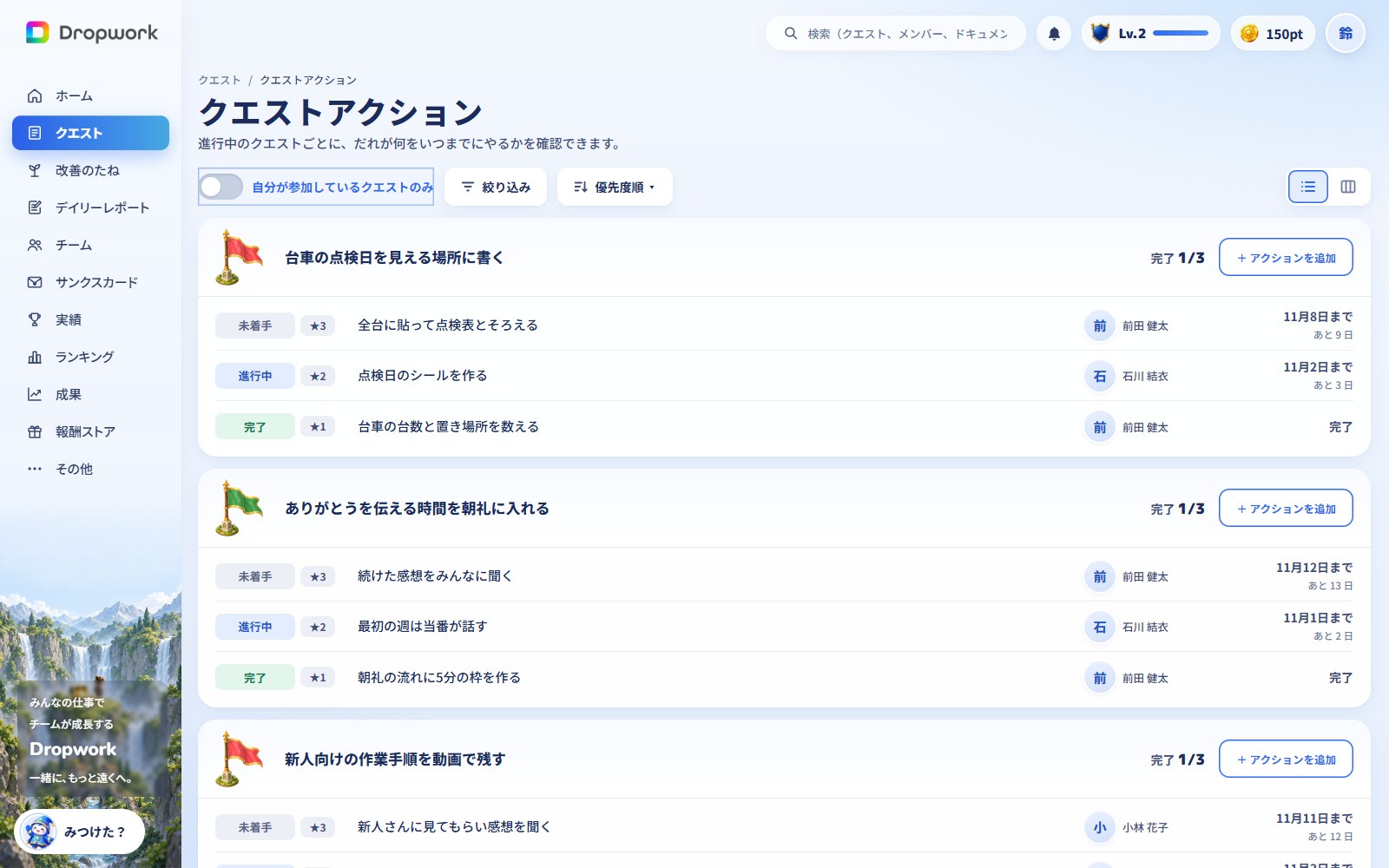Click the Lv.2 progress bar
The width and height of the screenshot is (1389, 868).
click(1181, 33)
